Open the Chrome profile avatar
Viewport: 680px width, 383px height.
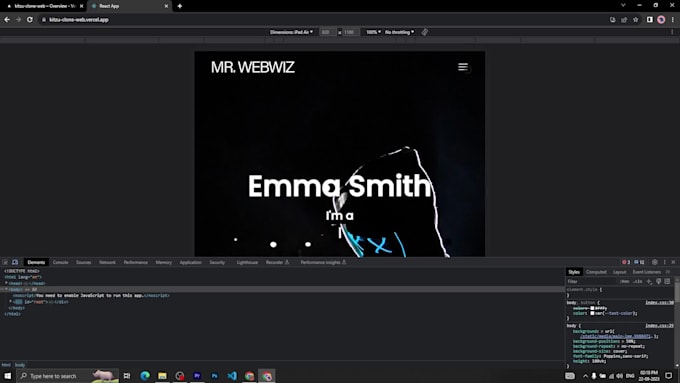click(x=661, y=20)
